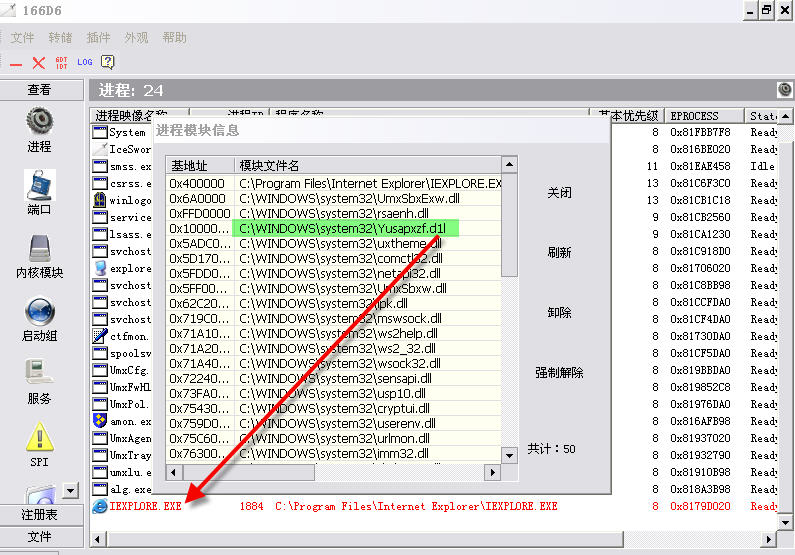Select the 服务 services icon
Screen dimensions: 795x555
[39, 373]
